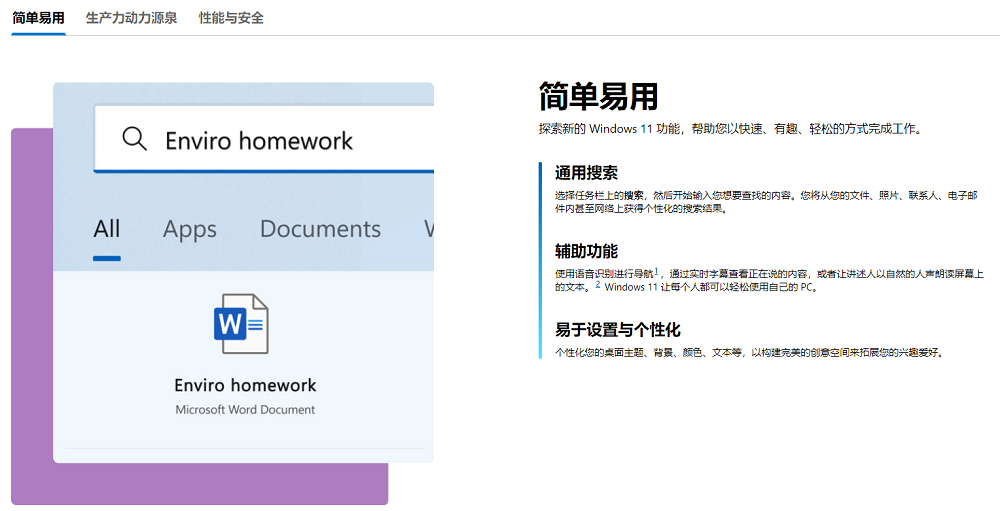Click the large 简单易用 page heading
This screenshot has width=1000, height=511.
[598, 97]
